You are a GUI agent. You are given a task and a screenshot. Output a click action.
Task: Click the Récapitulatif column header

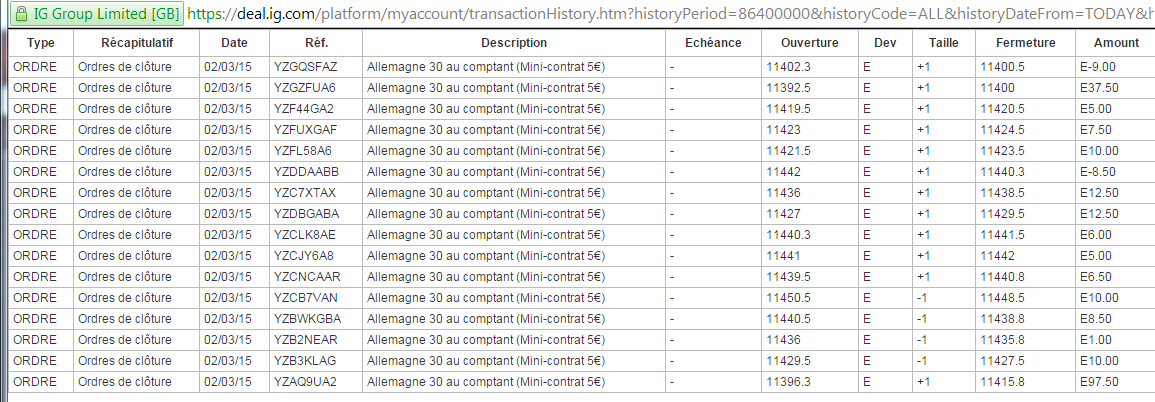pos(137,43)
